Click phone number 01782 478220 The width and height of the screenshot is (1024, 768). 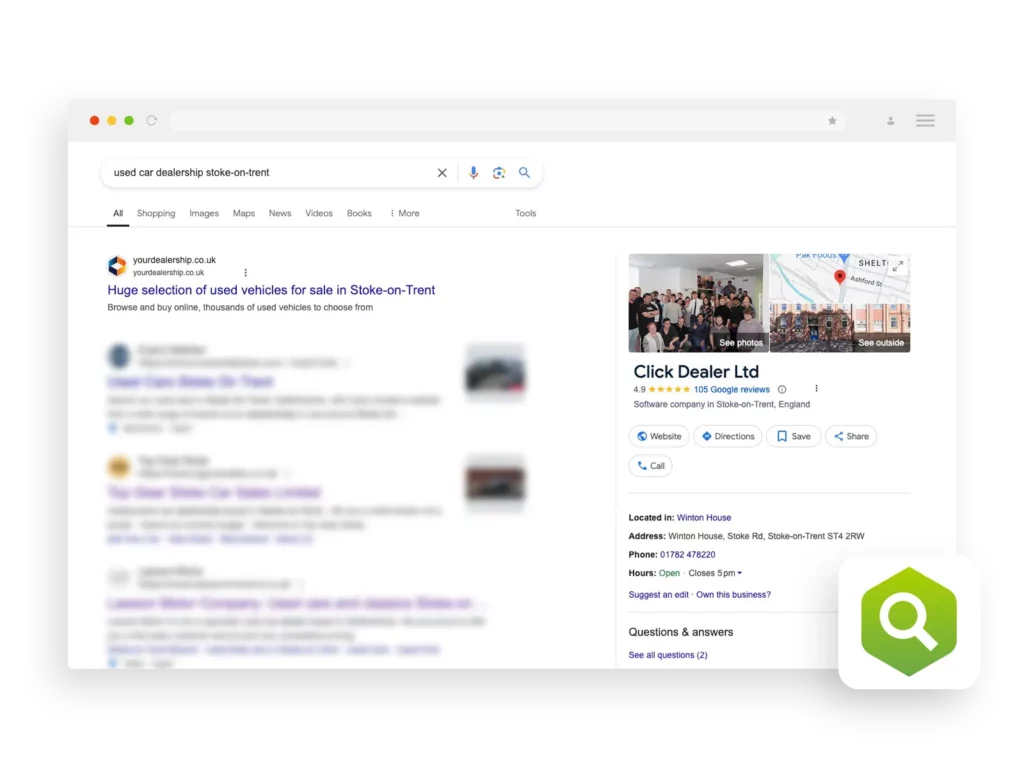pyautogui.click(x=688, y=555)
